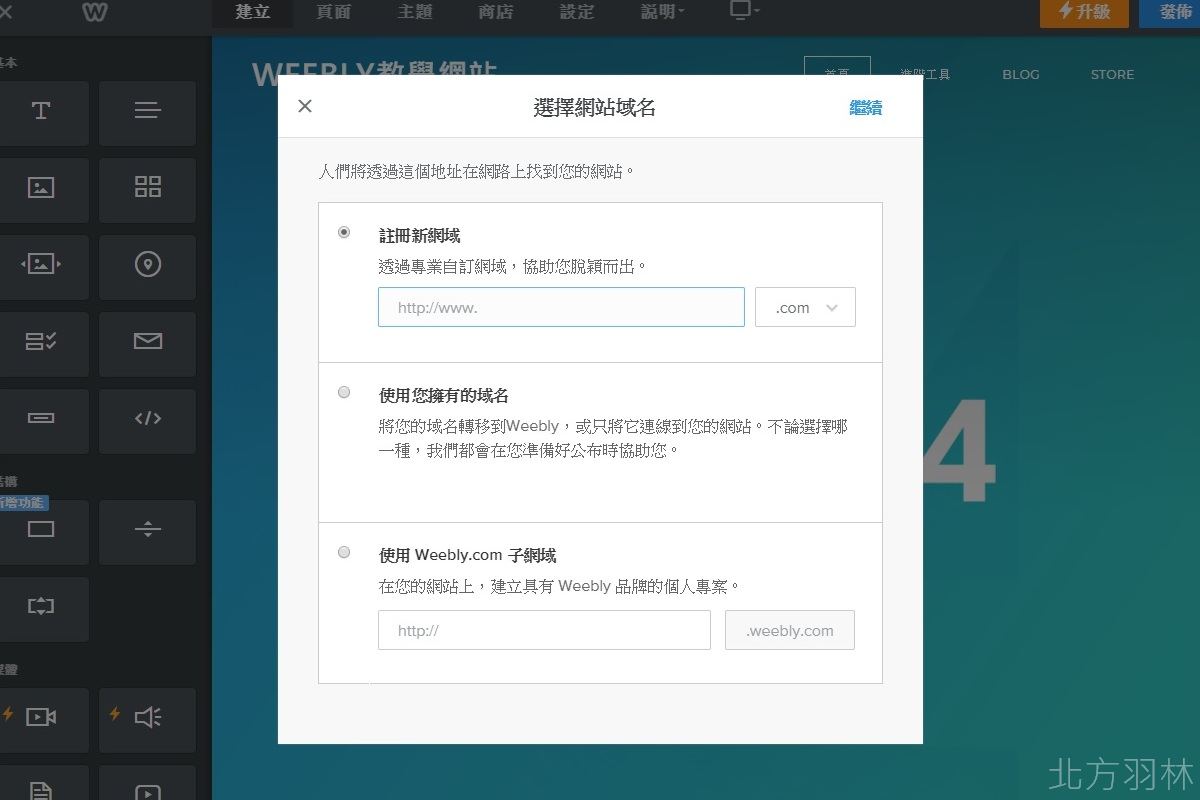Click the .weebly.com suffix box
This screenshot has height=800, width=1200.
pos(790,630)
